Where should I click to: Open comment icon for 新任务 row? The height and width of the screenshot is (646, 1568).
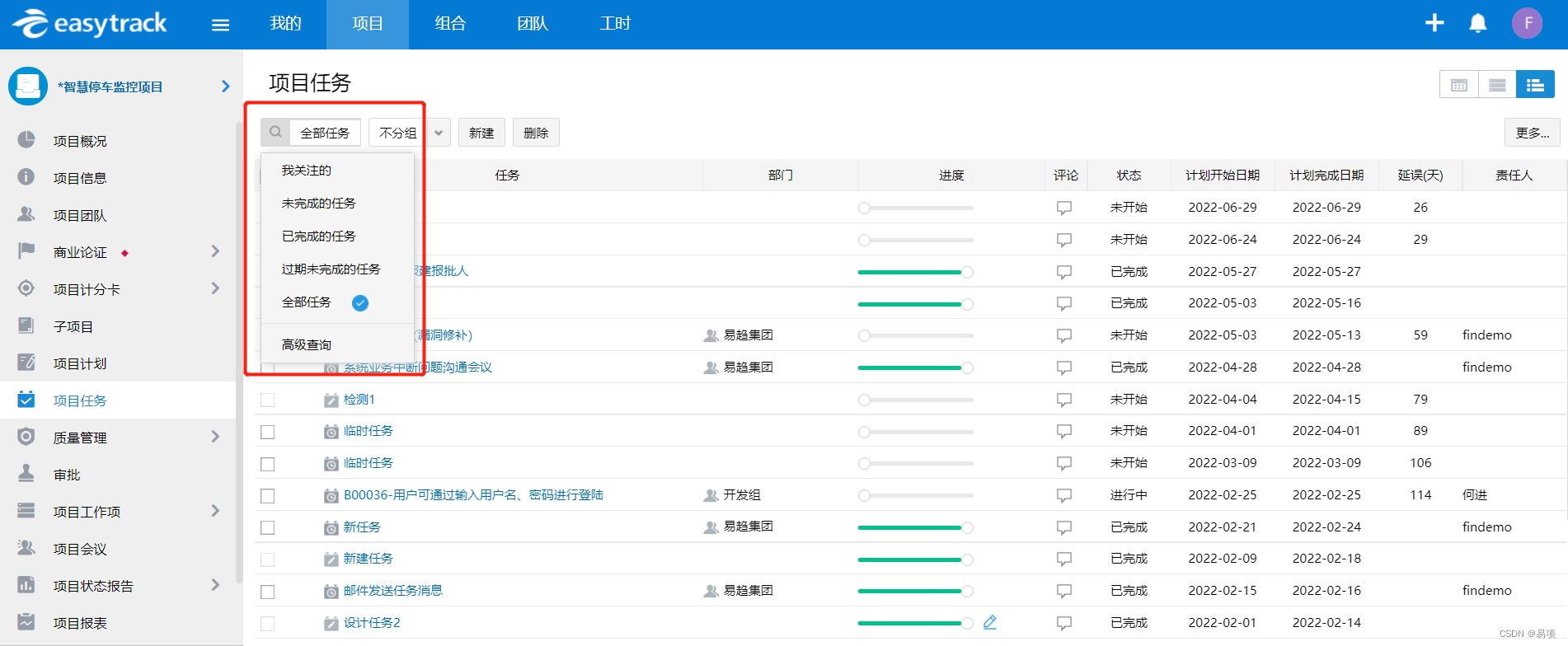click(x=1064, y=527)
